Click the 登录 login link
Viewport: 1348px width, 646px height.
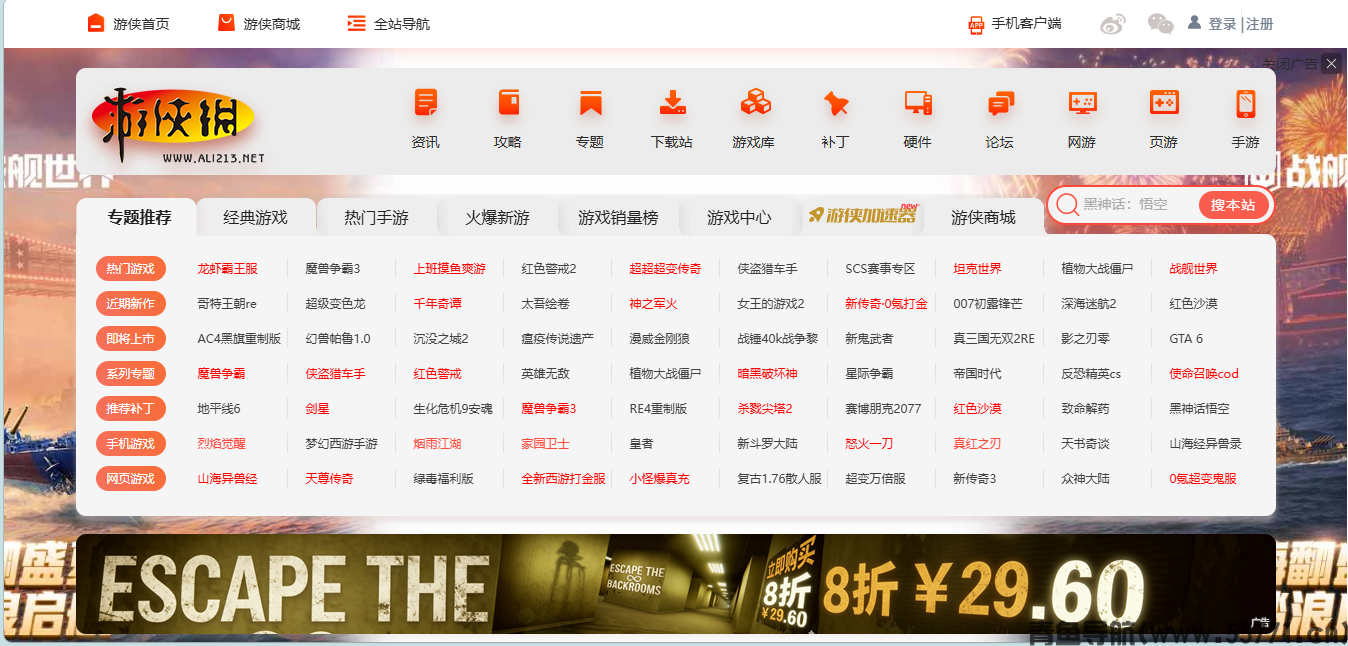1222,24
